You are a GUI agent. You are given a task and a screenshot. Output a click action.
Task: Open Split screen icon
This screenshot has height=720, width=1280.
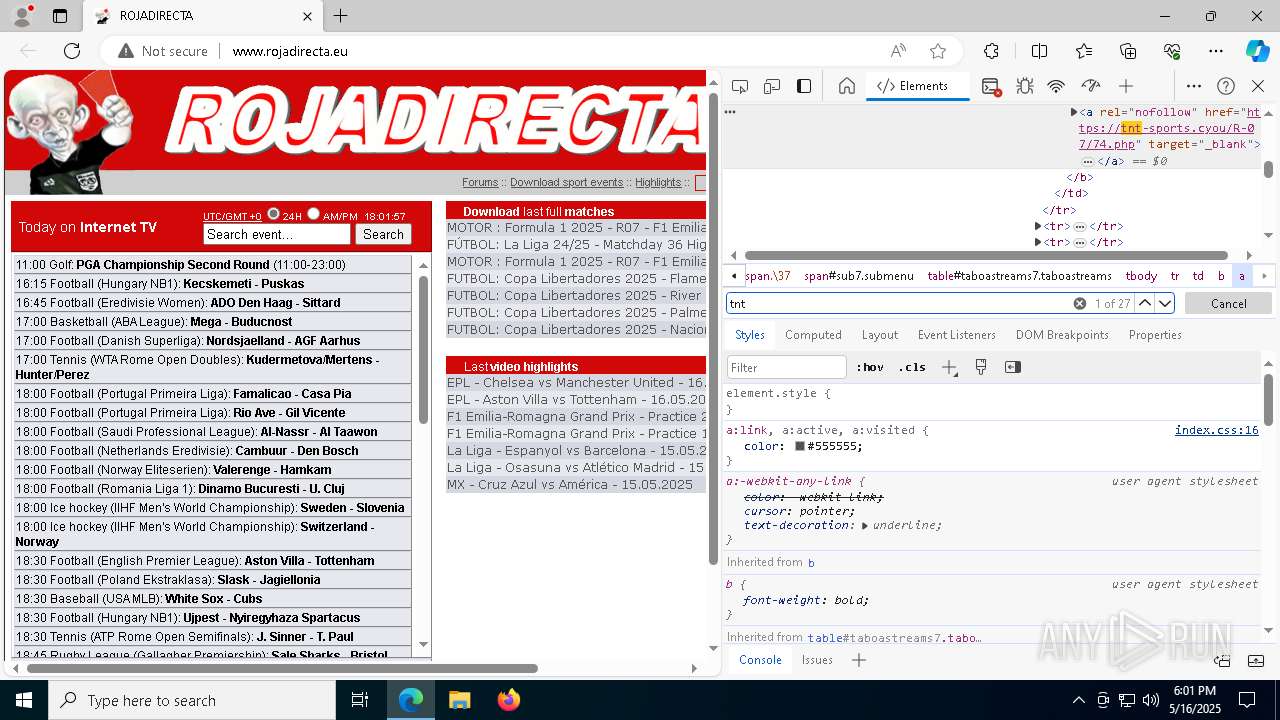click(x=1039, y=51)
